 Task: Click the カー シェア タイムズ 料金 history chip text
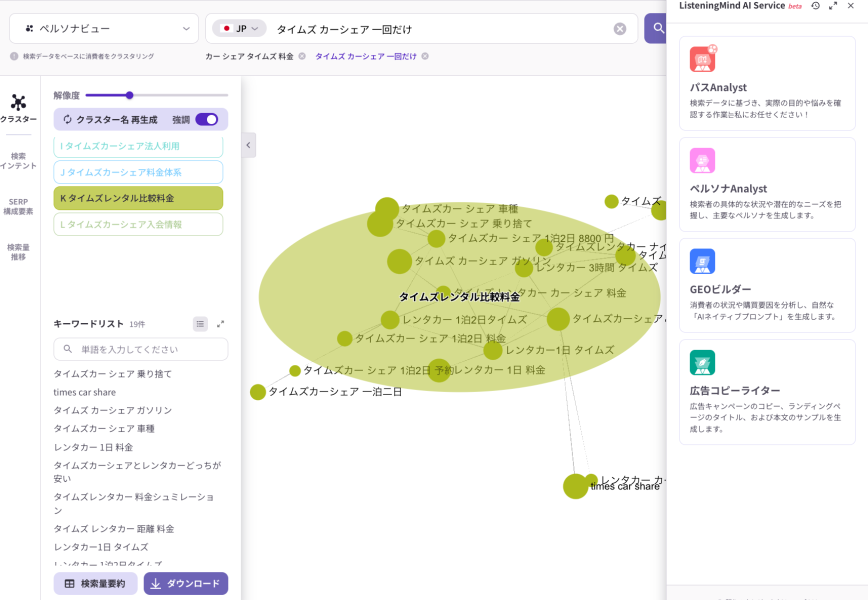[x=249, y=56]
